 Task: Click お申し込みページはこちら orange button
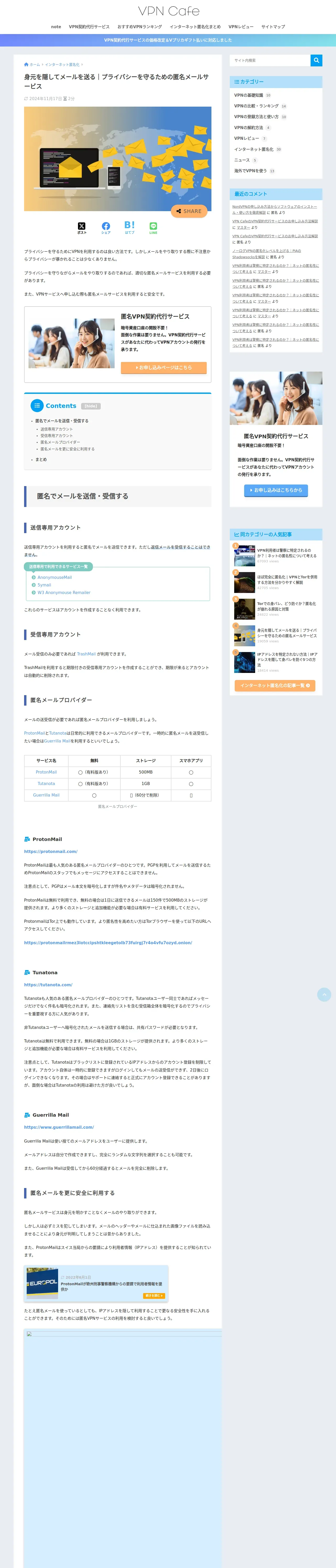(164, 368)
